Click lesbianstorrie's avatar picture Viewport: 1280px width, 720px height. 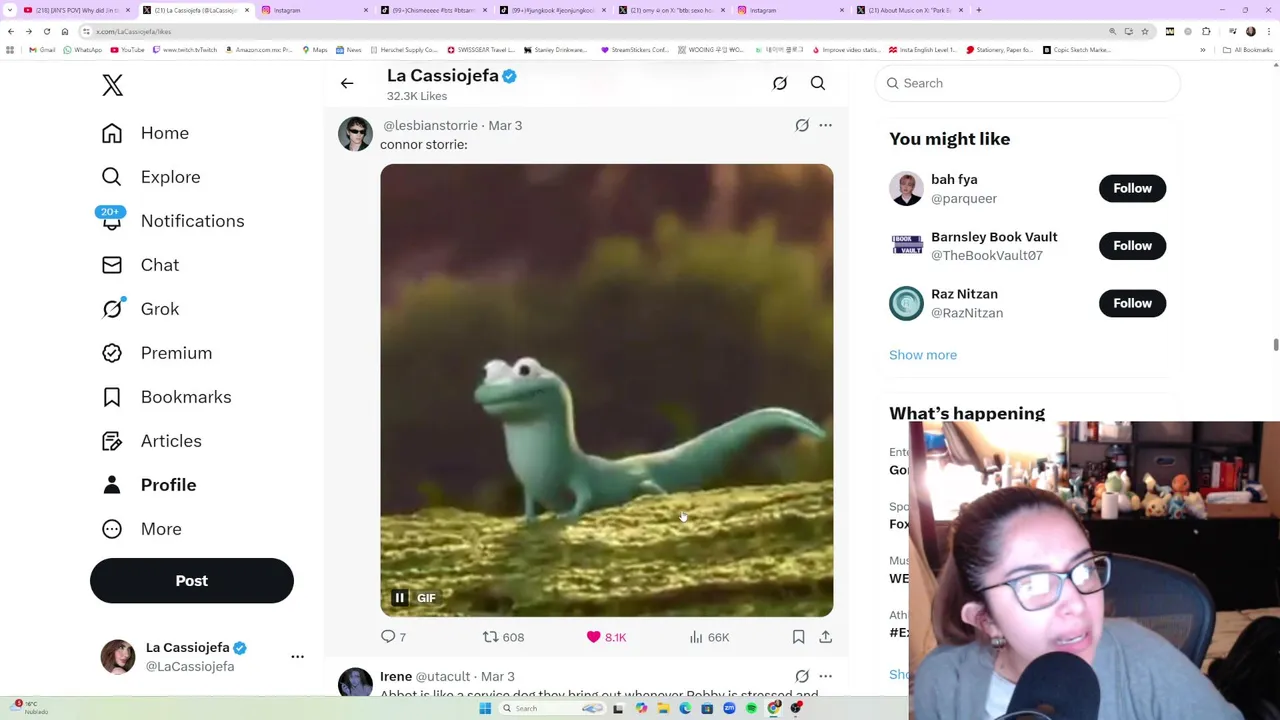point(355,134)
